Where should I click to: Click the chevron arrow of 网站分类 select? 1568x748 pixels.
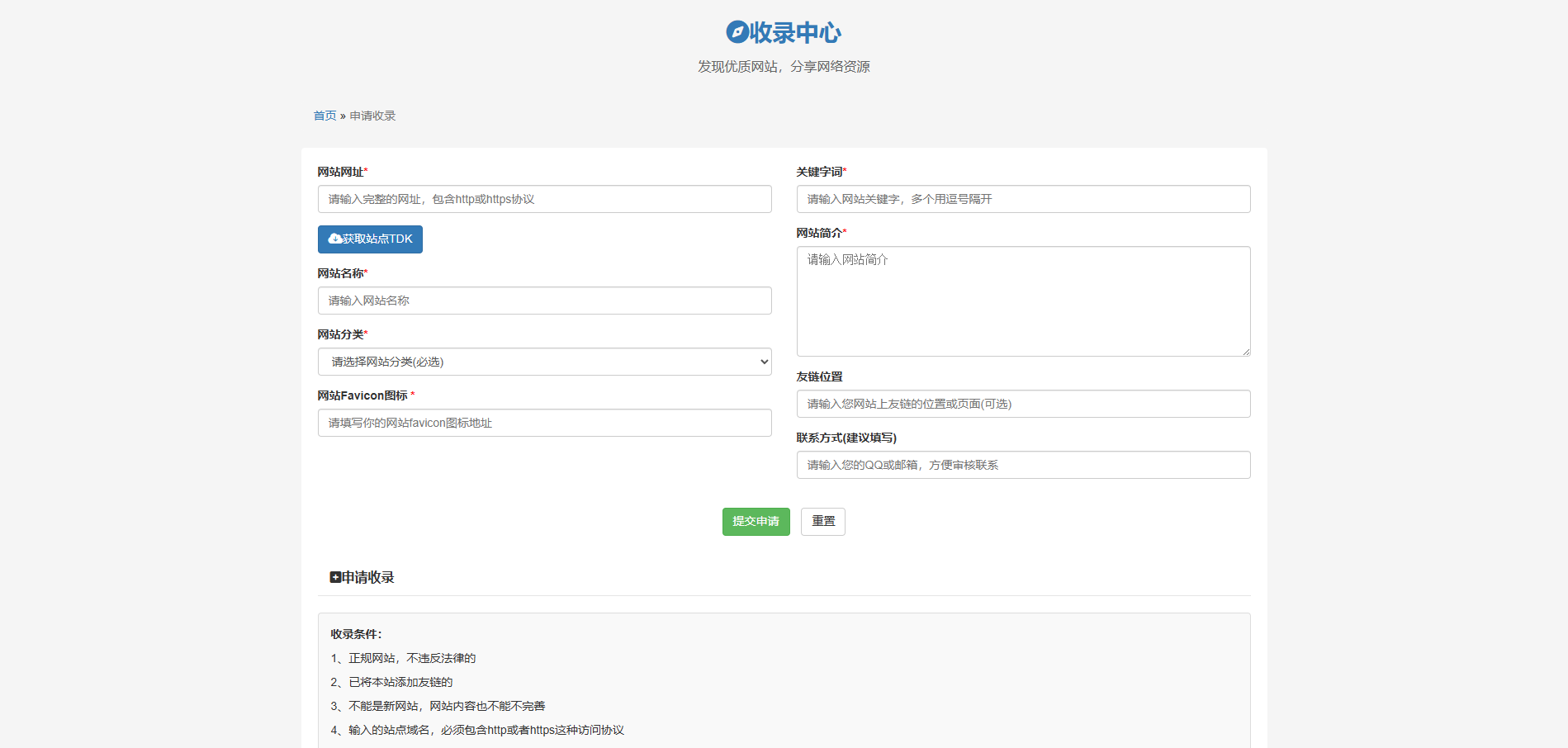pos(764,362)
